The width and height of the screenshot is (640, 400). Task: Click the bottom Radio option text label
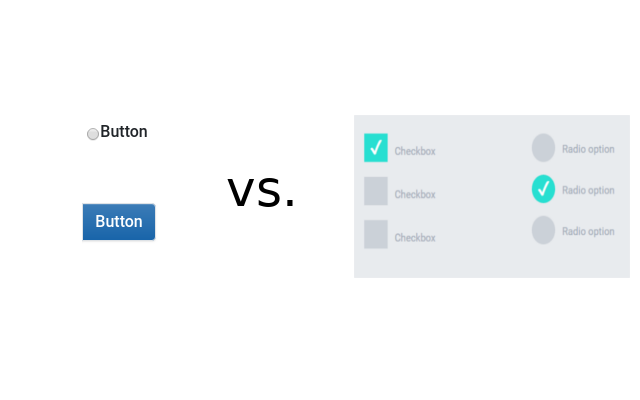[588, 232]
